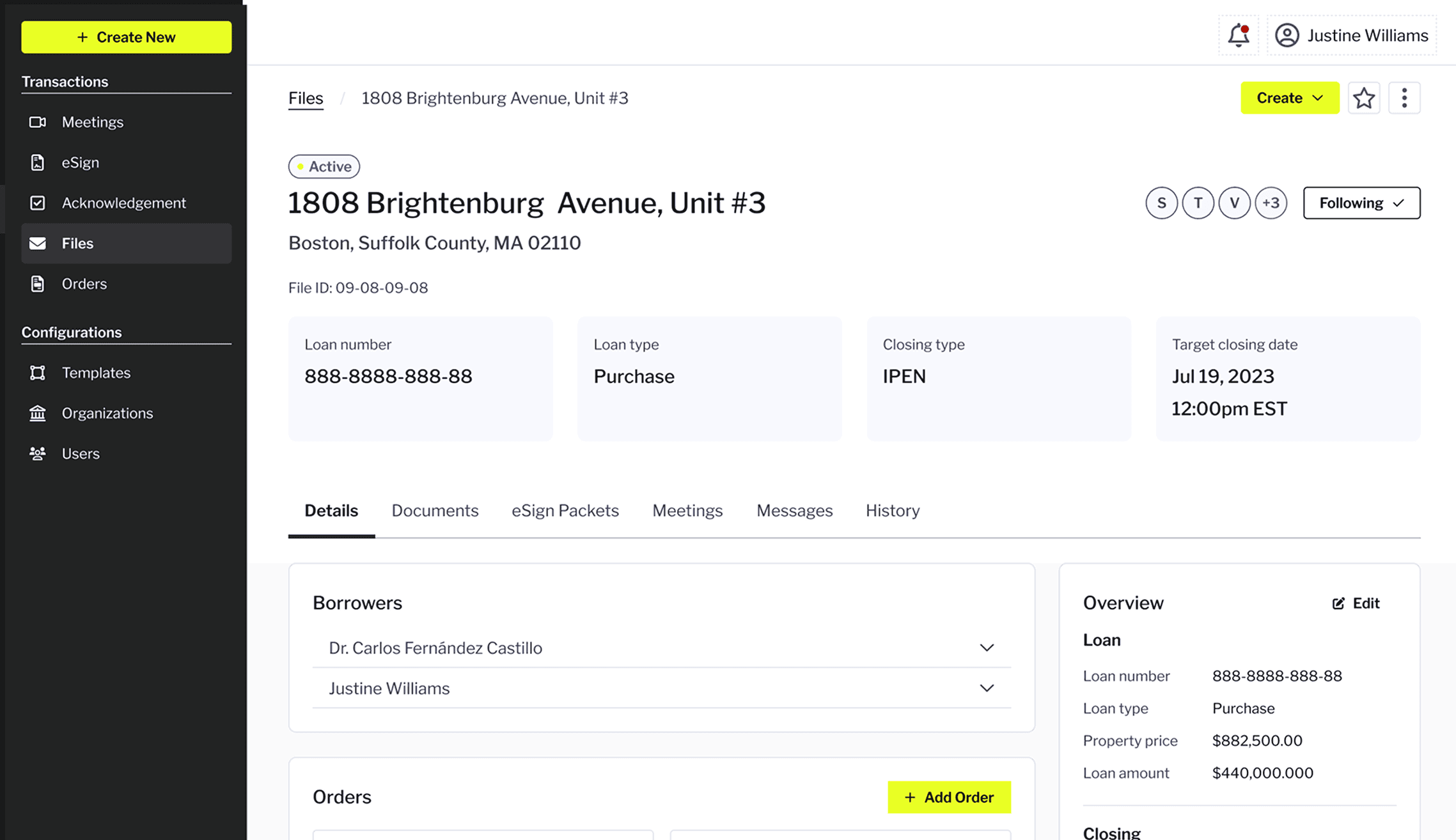Switch to the eSign Packets tab
The image size is (1456, 840).
pos(565,510)
